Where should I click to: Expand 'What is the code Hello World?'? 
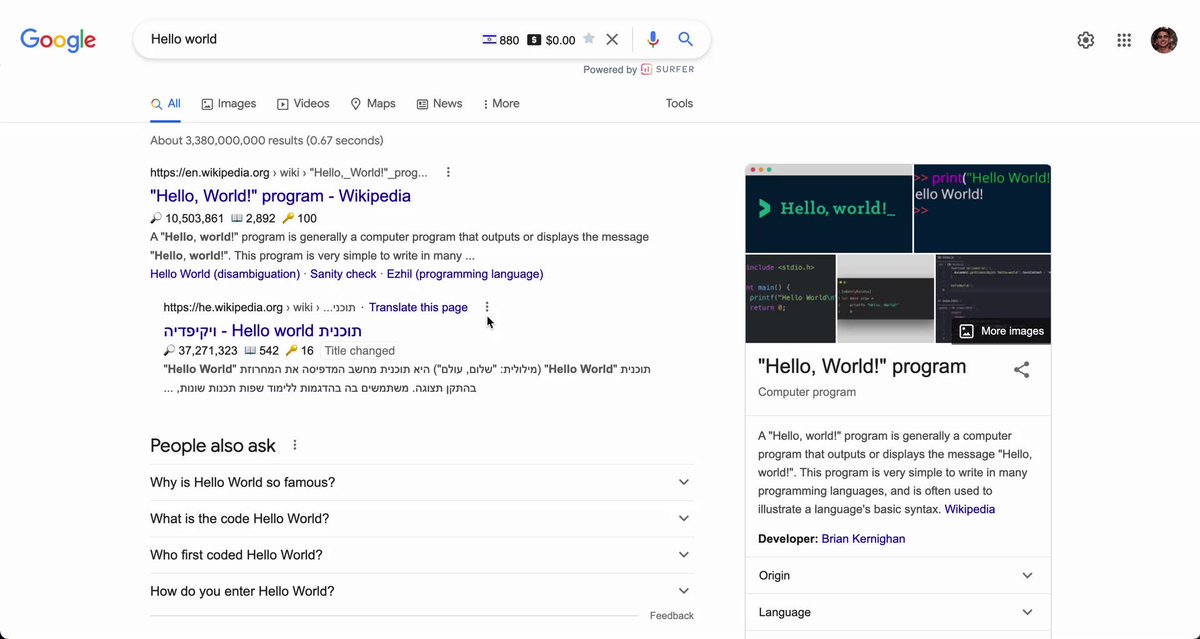pyautogui.click(x=421, y=518)
